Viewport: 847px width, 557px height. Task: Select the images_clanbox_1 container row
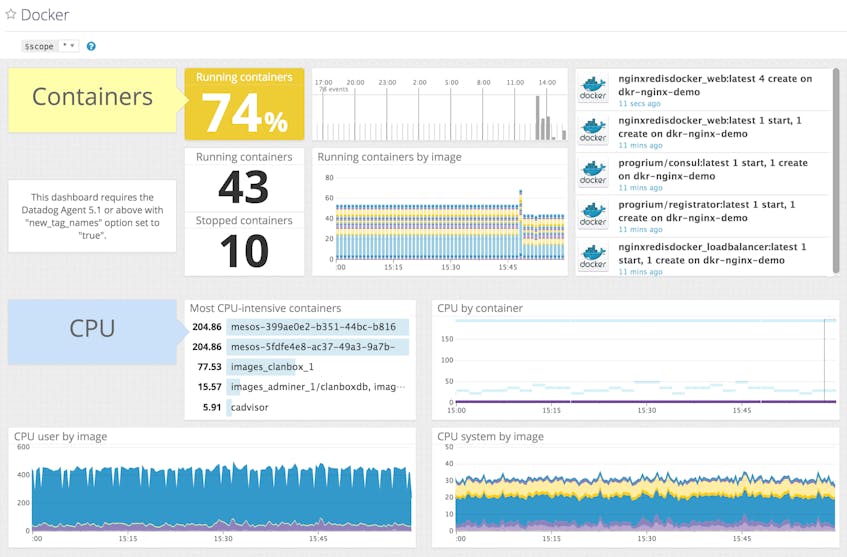300,367
